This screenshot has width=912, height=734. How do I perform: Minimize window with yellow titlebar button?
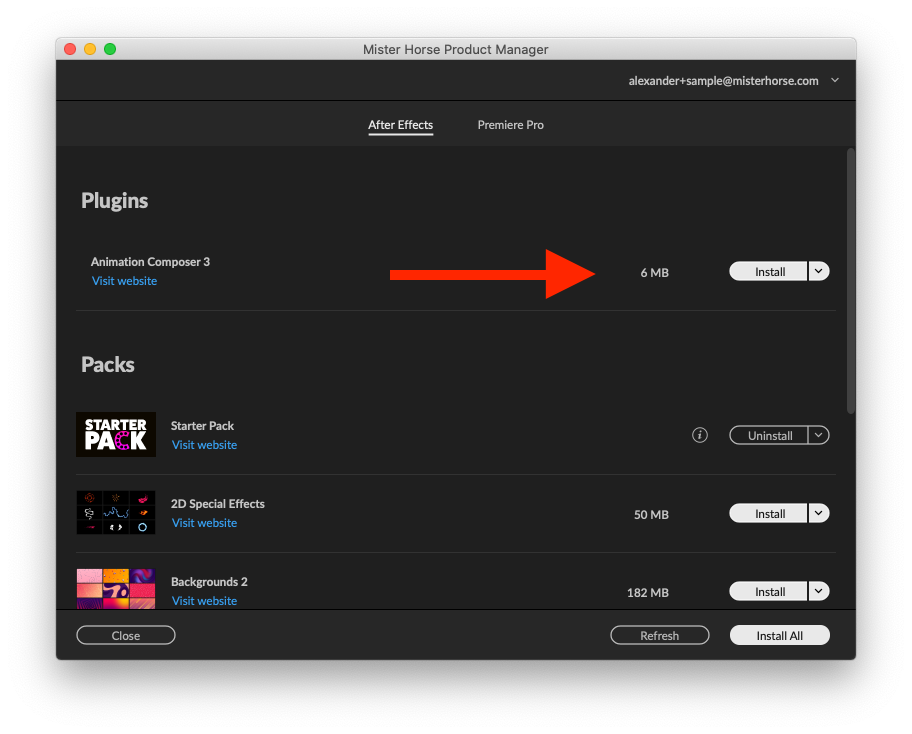tap(90, 49)
